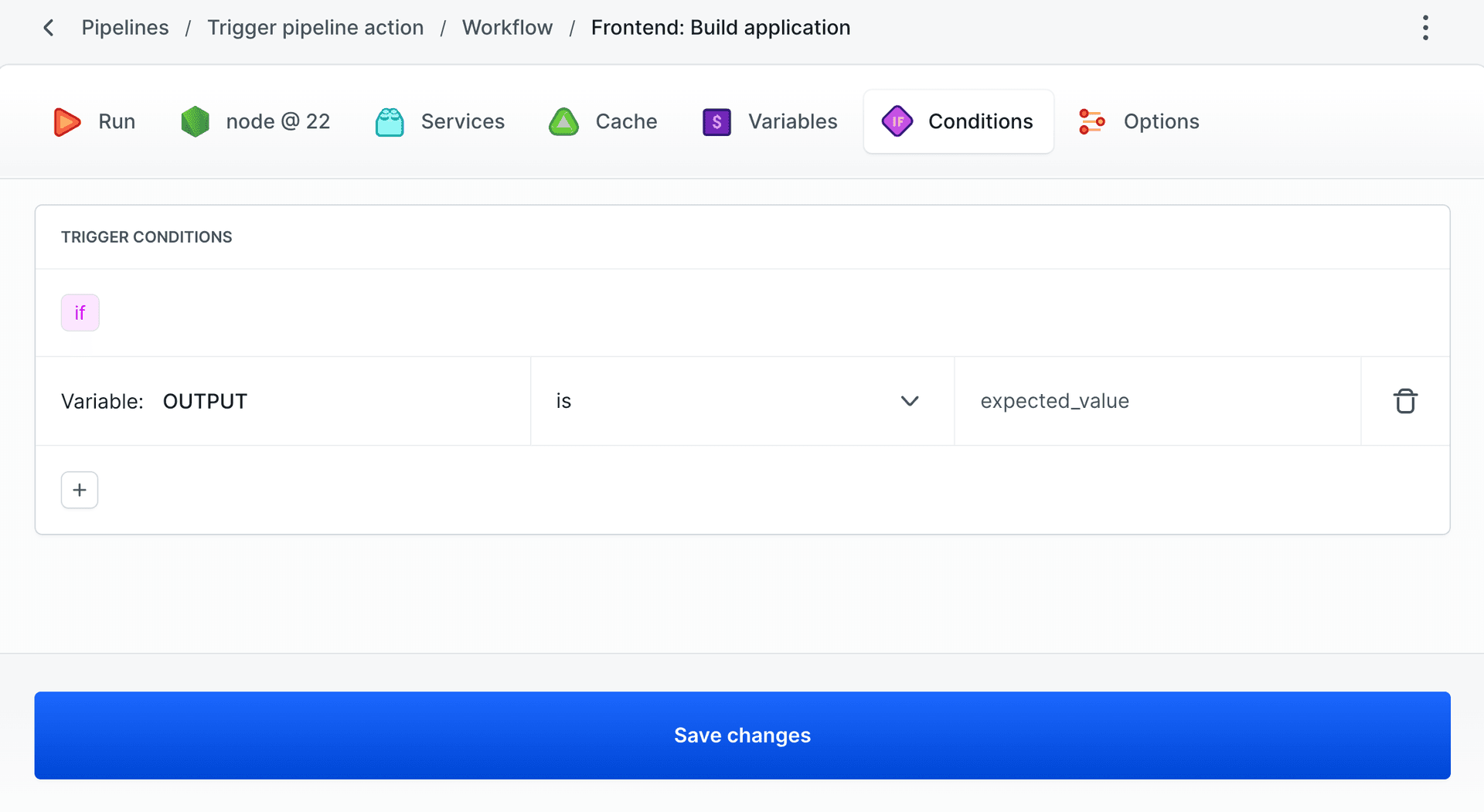Image resolution: width=1484 pixels, height=812 pixels.
Task: Click the Variable: OUTPUT field
Action: (283, 401)
